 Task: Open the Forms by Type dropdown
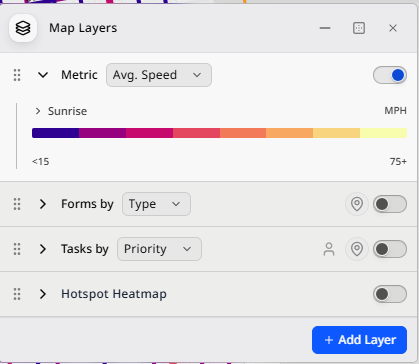pos(156,204)
